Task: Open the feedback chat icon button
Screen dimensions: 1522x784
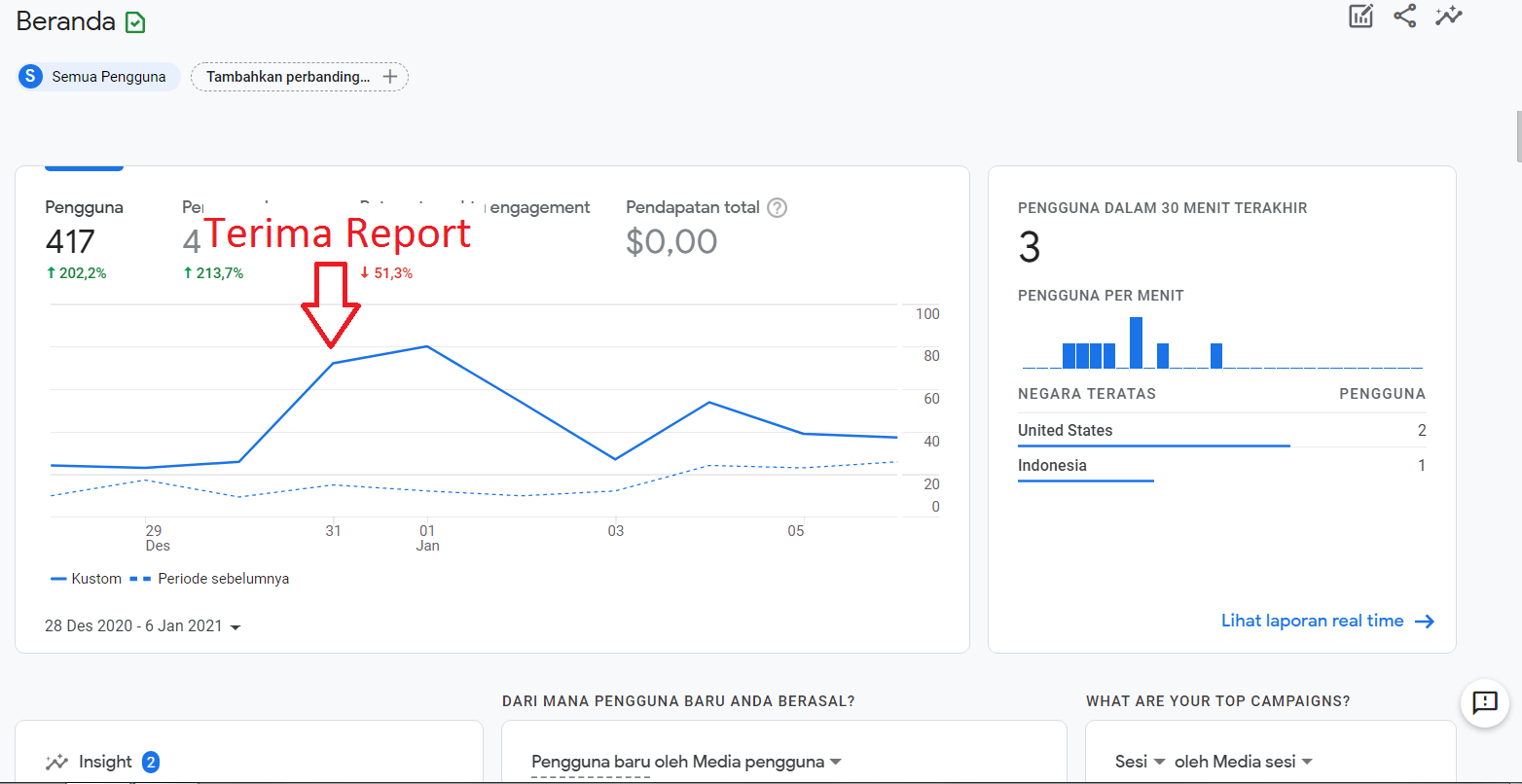Action: click(1485, 702)
